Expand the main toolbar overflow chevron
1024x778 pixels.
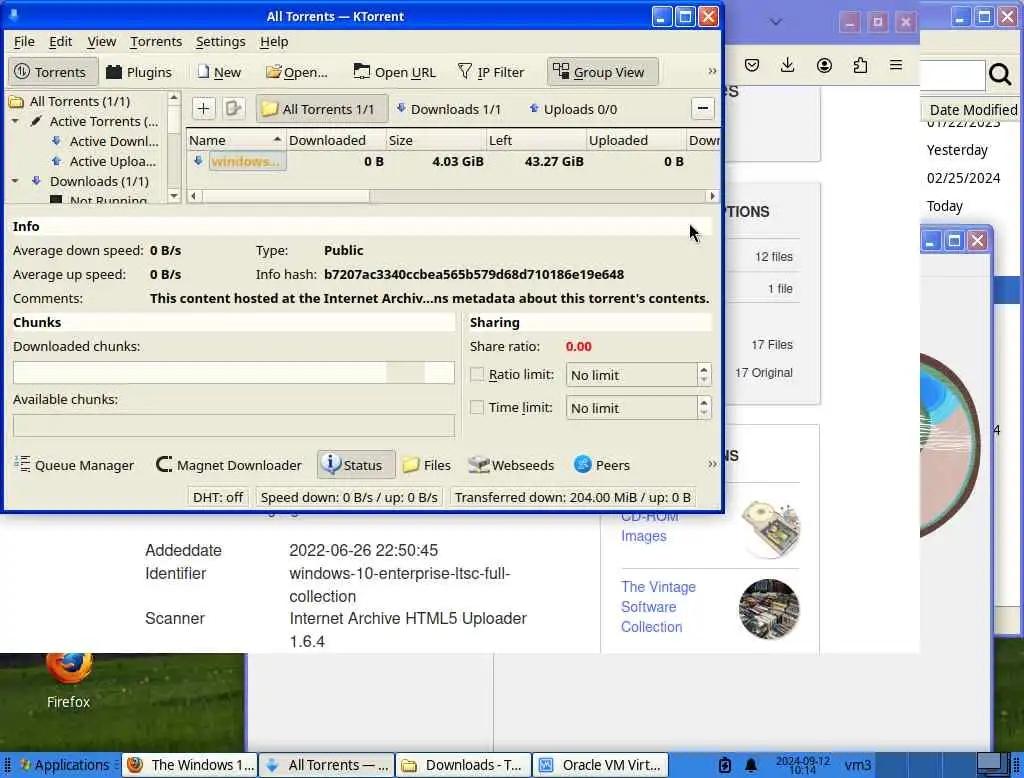pyautogui.click(x=712, y=71)
